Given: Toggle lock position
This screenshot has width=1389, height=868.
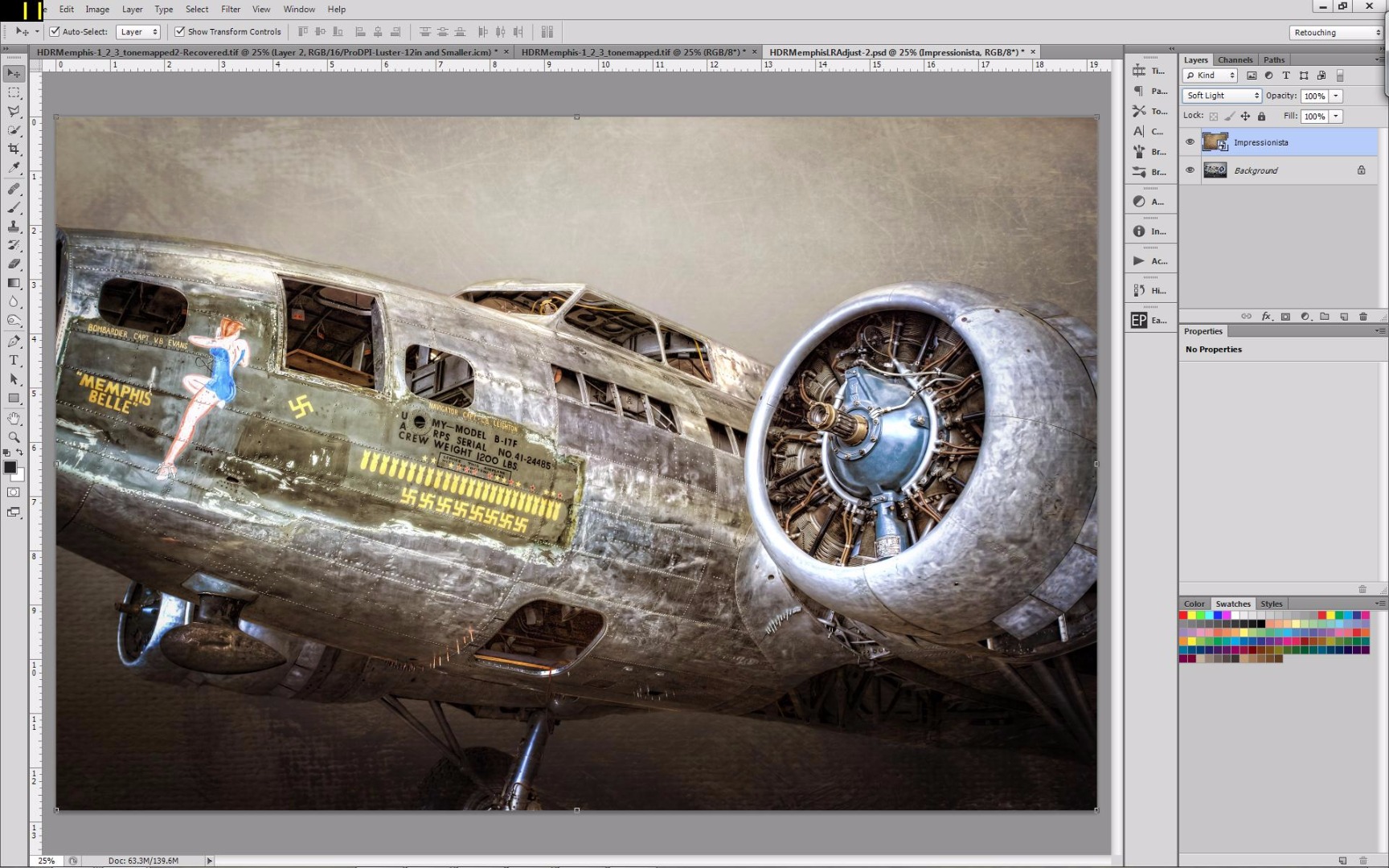Looking at the screenshot, I should tap(1245, 117).
